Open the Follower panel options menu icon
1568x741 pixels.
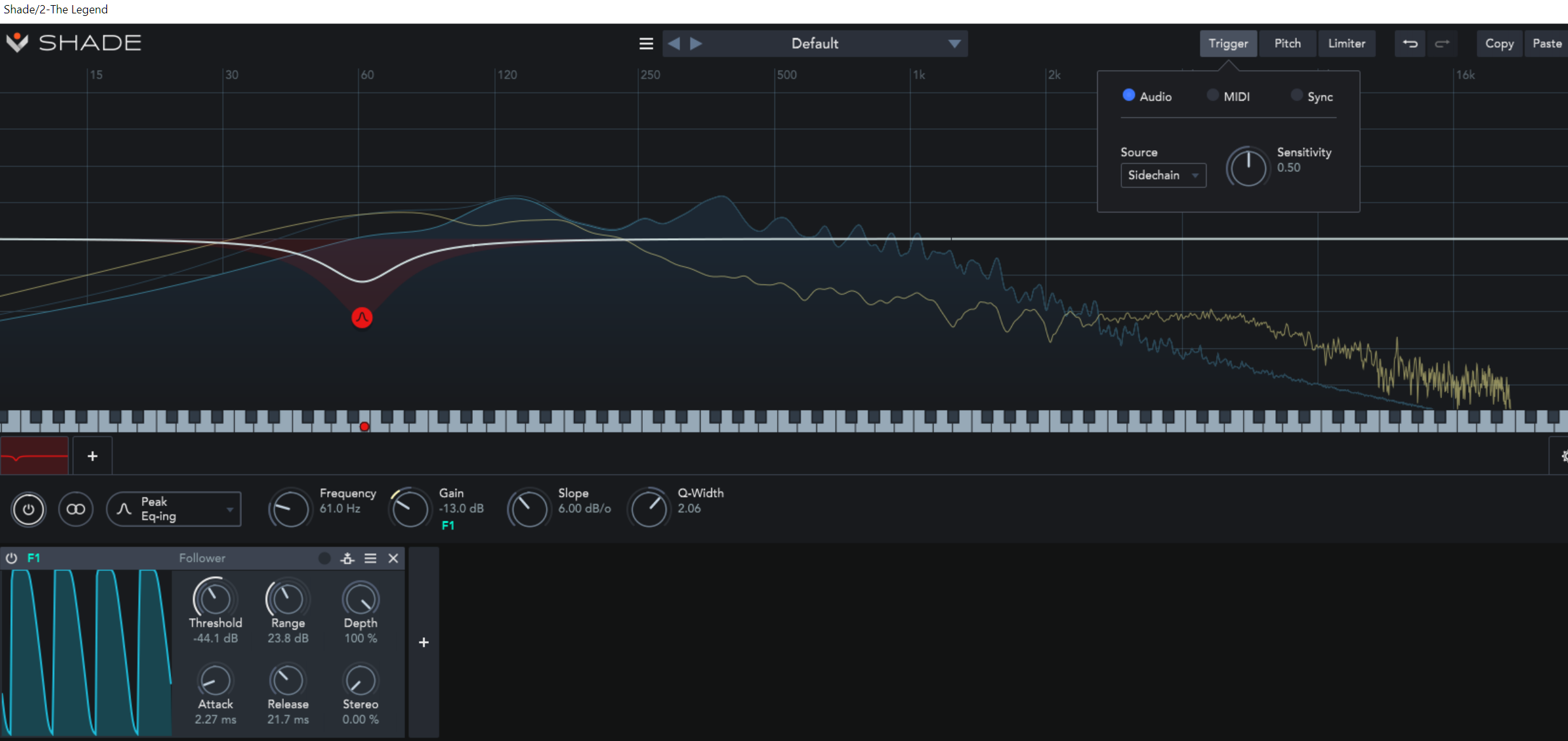click(370, 558)
